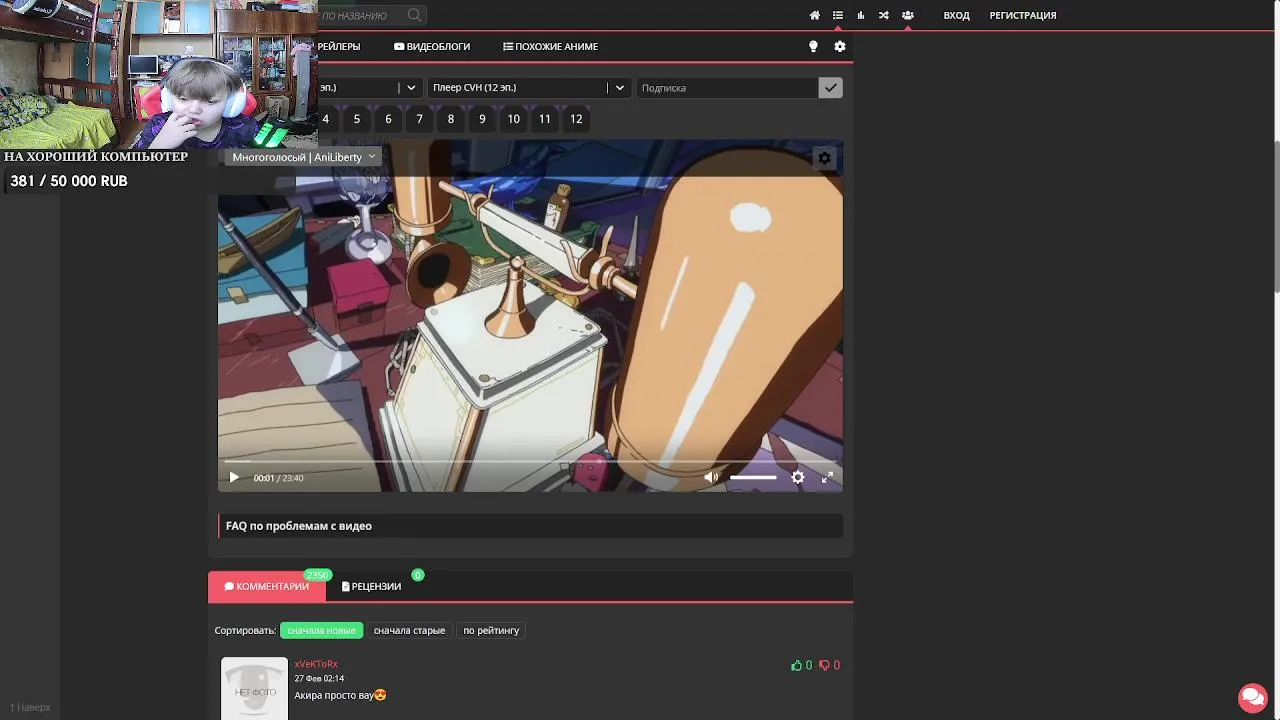The height and width of the screenshot is (720, 1280).
Task: Sort comments by сначала новые
Action: [x=321, y=630]
